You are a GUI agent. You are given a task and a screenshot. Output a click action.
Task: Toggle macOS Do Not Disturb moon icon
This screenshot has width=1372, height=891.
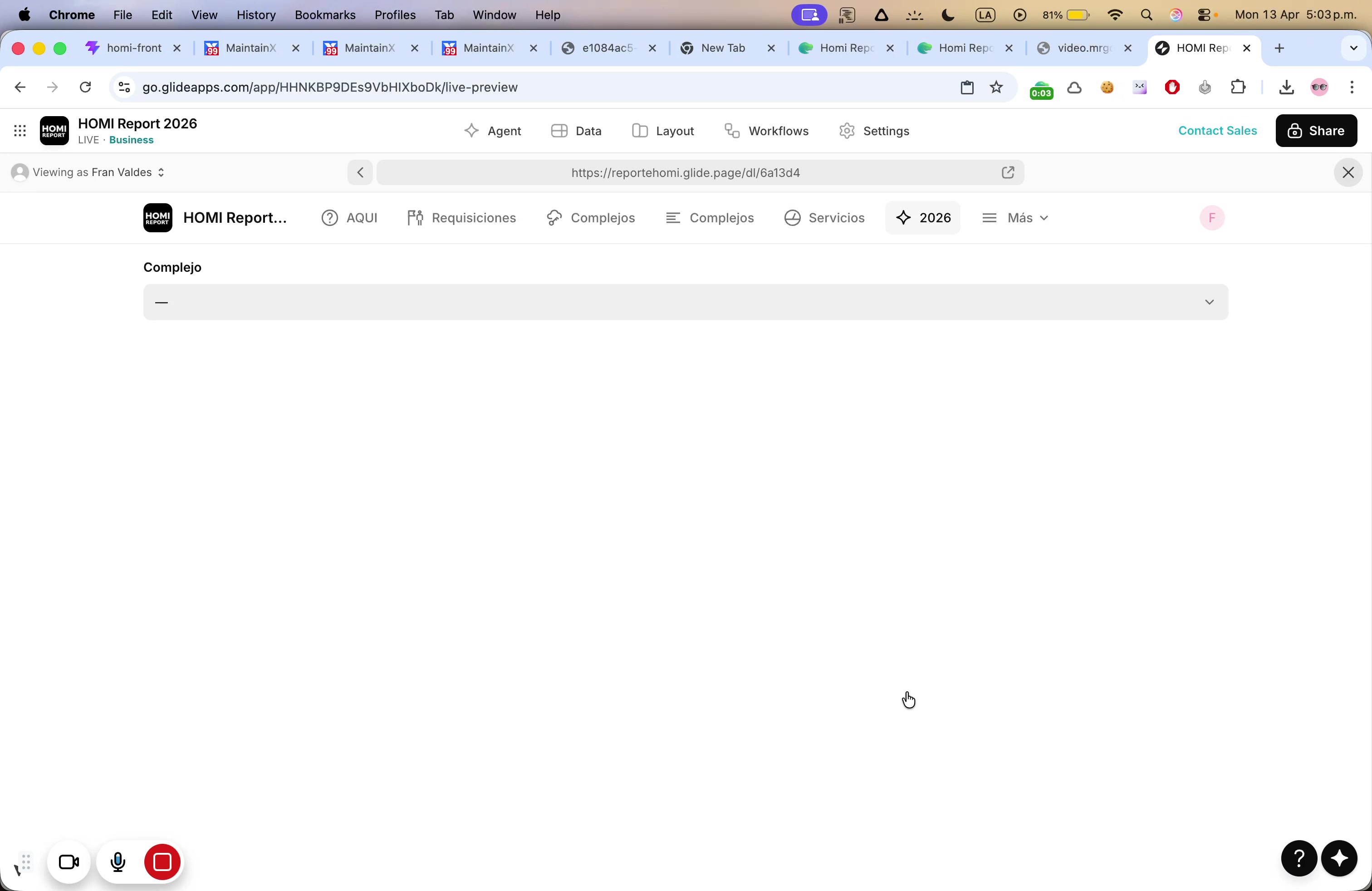[x=948, y=15]
